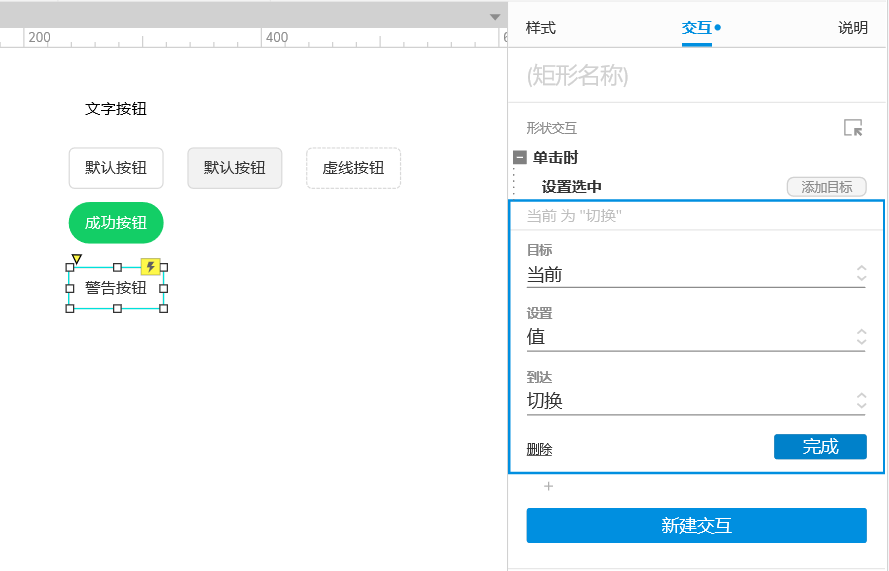
Task: Select the gray-filled 默认按钮 widget
Action: click(235, 168)
